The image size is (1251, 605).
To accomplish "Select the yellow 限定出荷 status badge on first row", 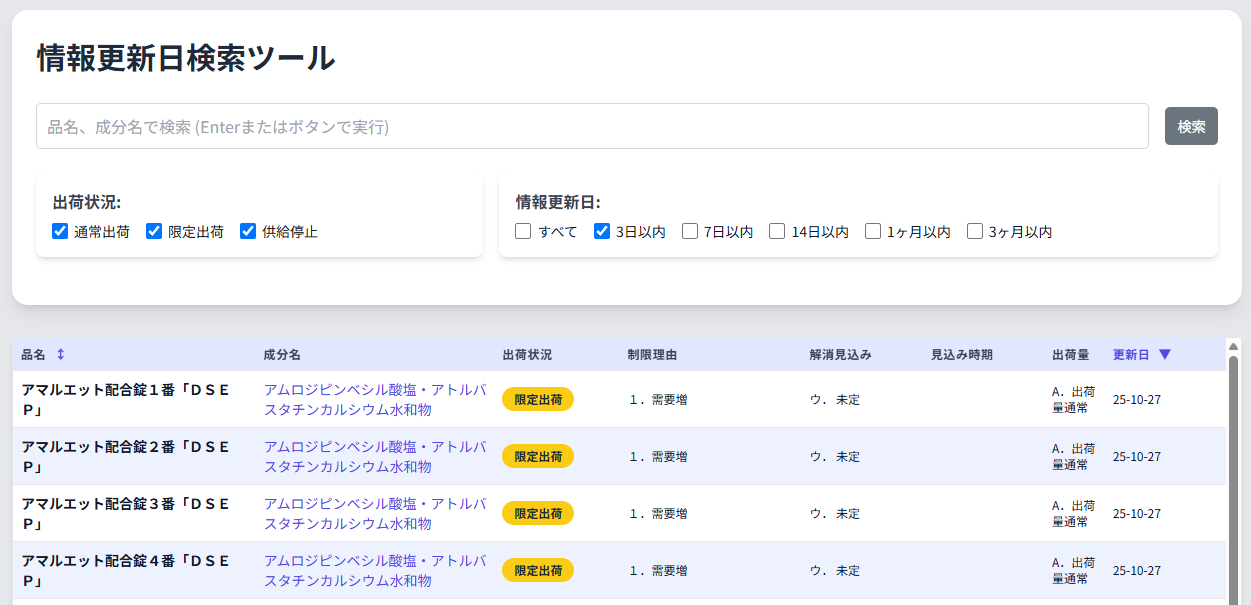I will [540, 399].
